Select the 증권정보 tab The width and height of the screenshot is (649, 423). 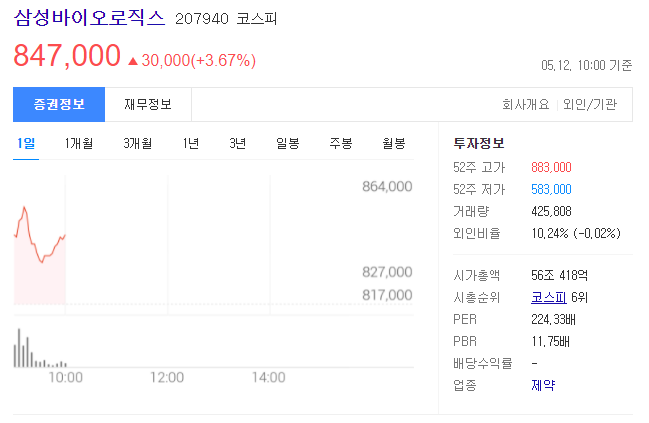click(59, 104)
